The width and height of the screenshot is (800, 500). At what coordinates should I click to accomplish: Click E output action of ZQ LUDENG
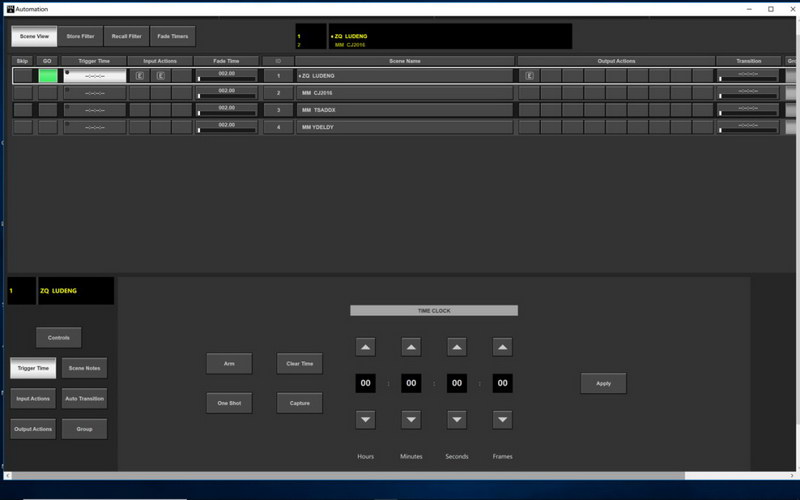click(x=529, y=76)
